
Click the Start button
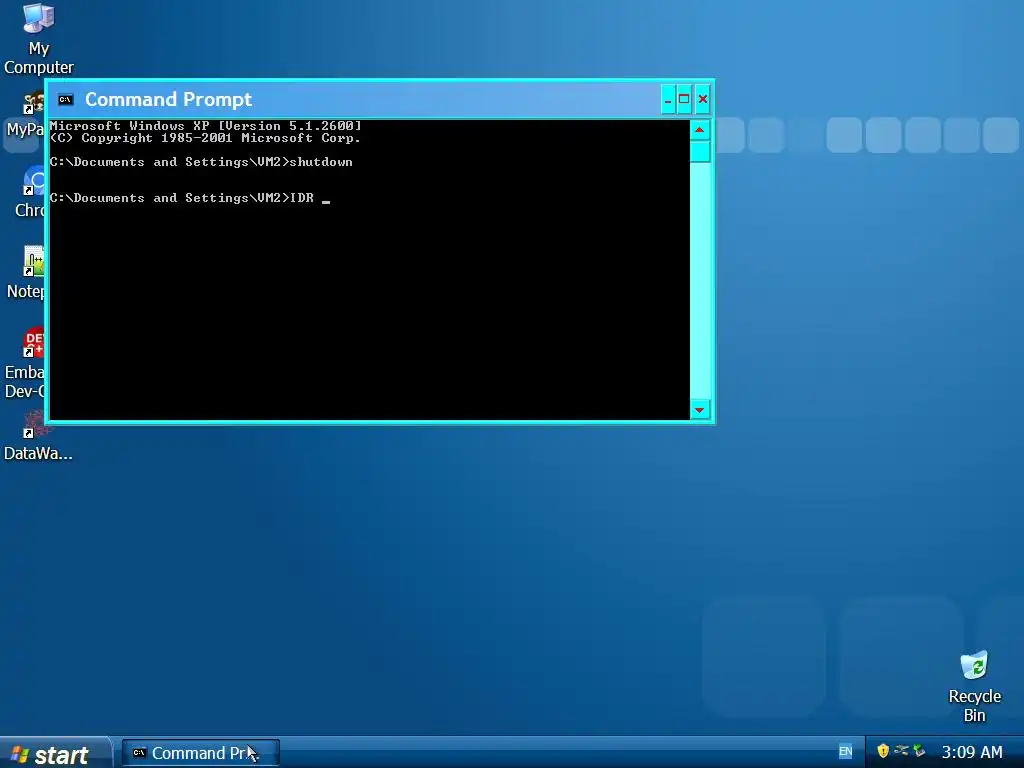click(x=55, y=754)
